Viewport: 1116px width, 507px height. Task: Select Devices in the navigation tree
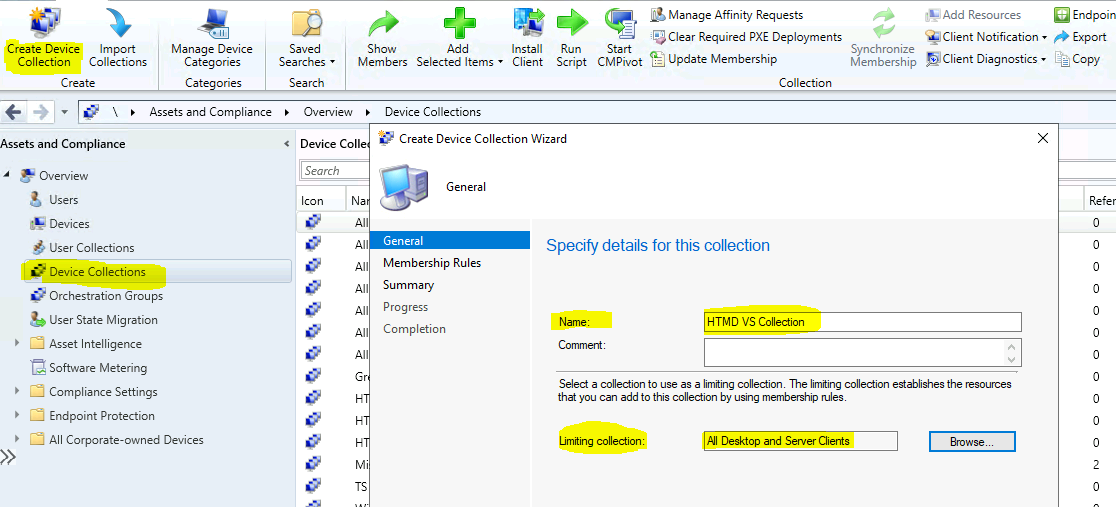click(x=69, y=224)
